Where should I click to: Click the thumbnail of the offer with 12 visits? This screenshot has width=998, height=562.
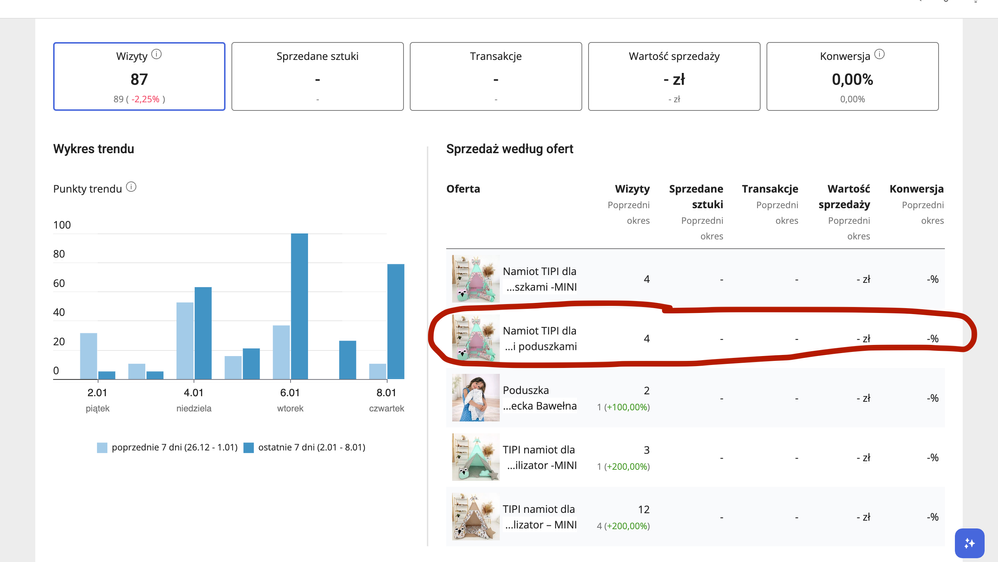(475, 517)
